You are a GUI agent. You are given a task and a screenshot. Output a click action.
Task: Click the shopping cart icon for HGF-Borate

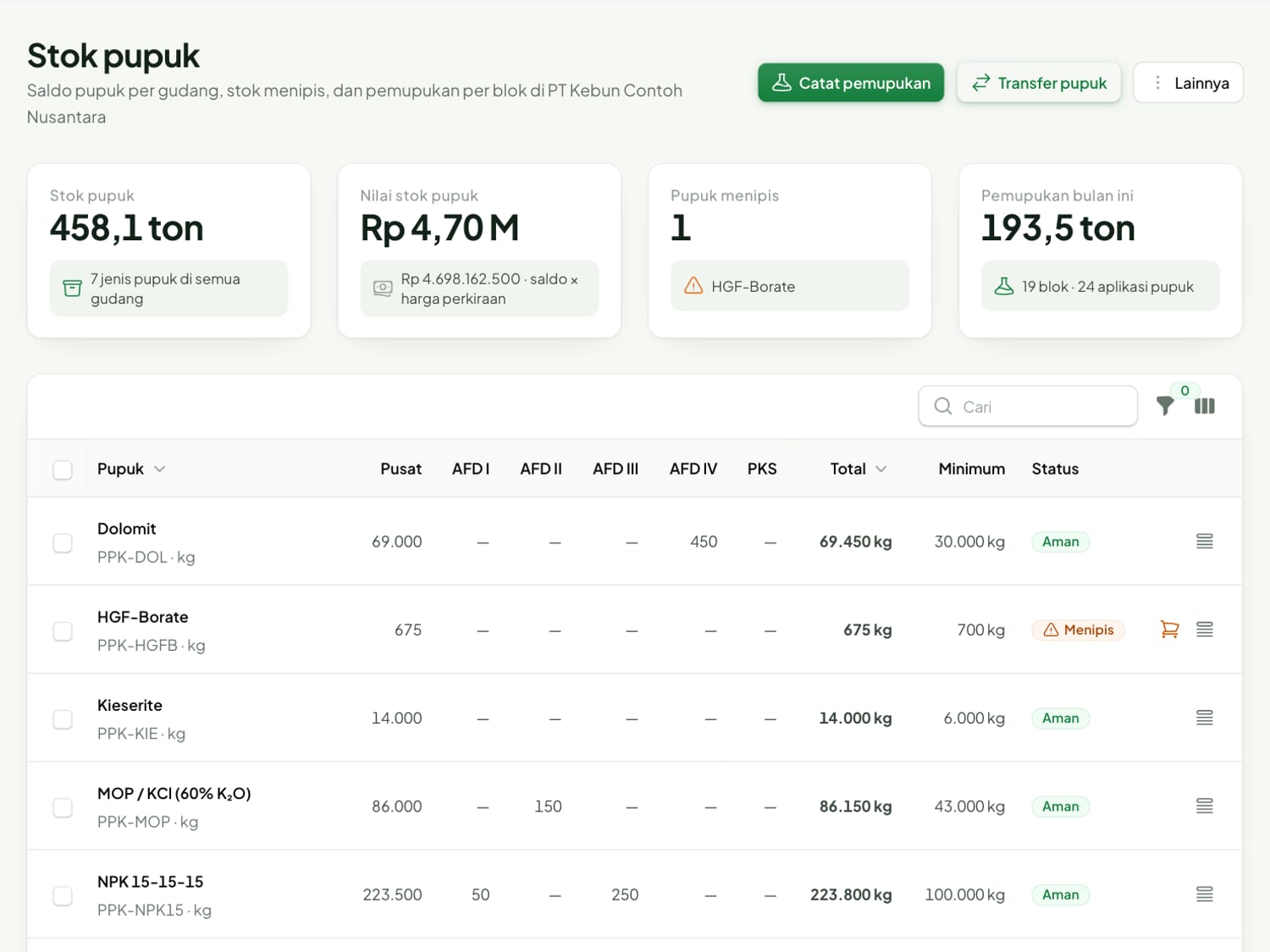pyautogui.click(x=1169, y=630)
